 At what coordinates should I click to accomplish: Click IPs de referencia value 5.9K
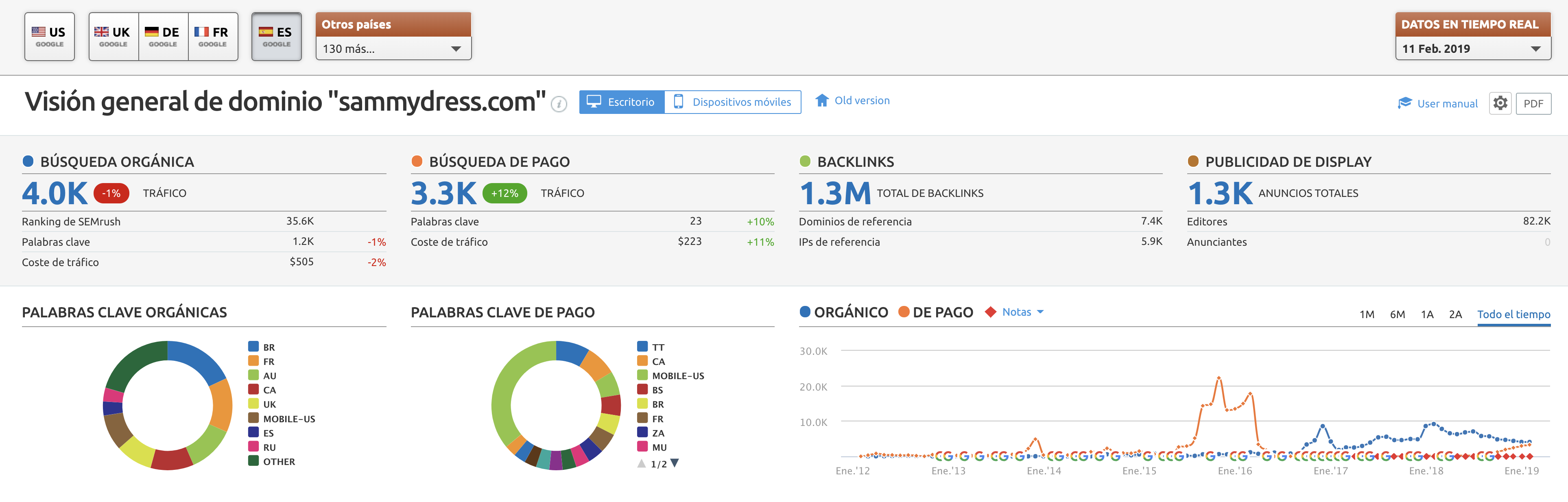tap(1152, 242)
